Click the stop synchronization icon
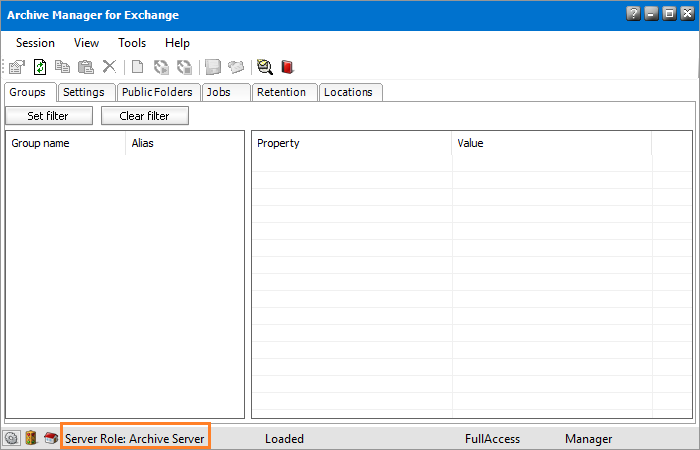This screenshot has height=450, width=700. pyautogui.click(x=184, y=67)
